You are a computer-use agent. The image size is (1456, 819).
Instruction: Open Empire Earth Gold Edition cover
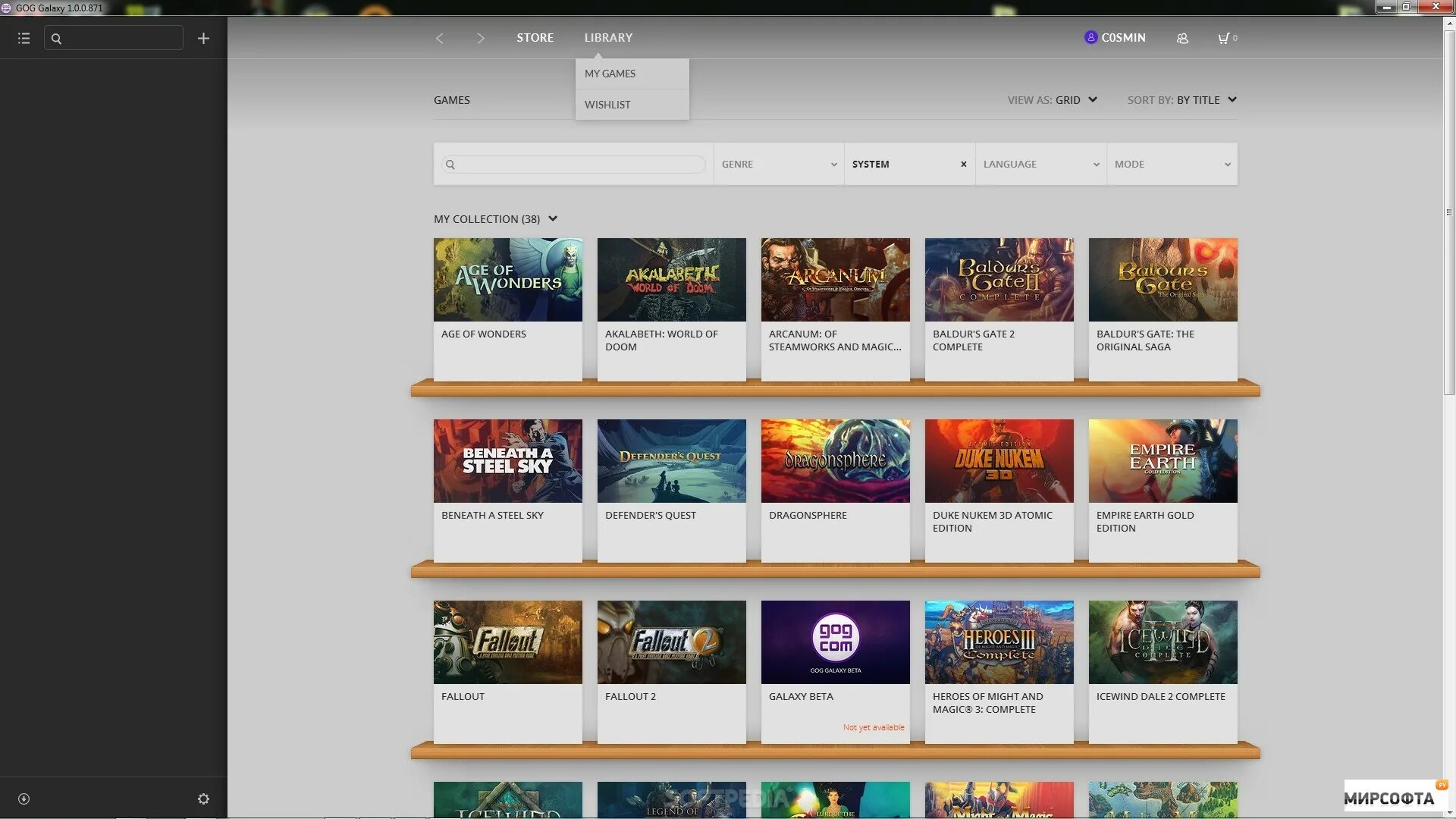(1163, 461)
